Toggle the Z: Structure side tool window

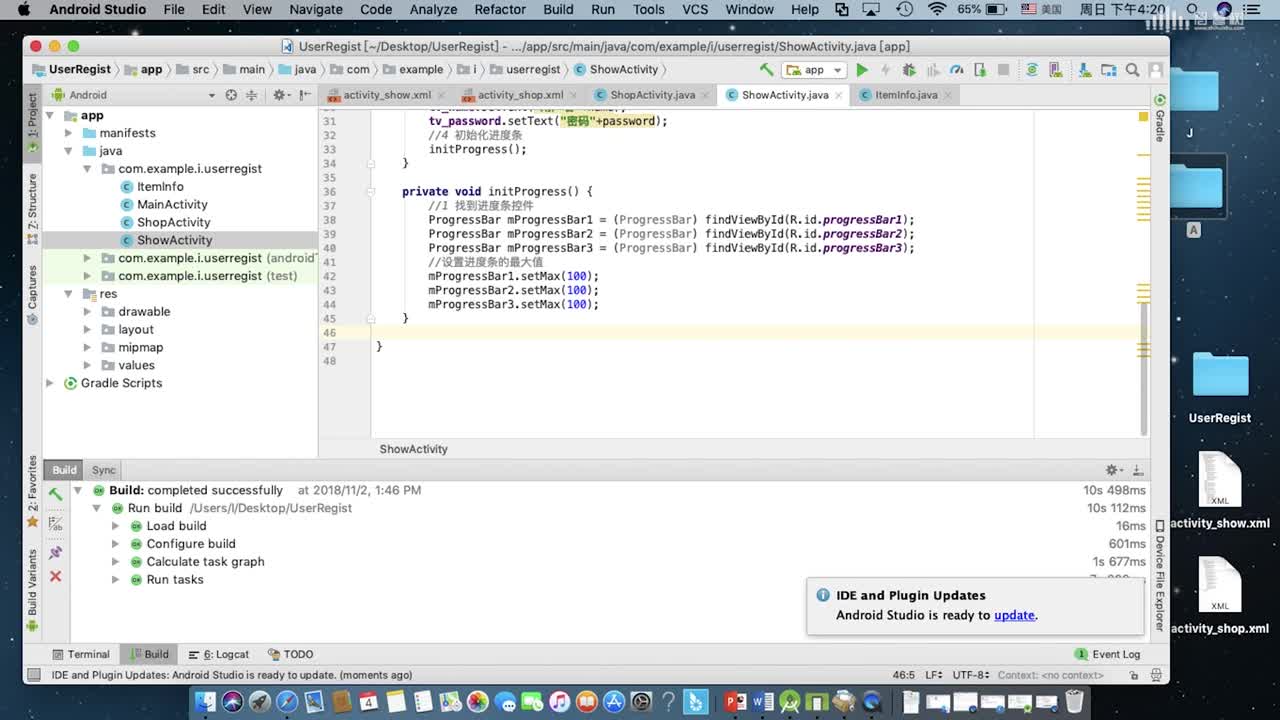[x=32, y=209]
